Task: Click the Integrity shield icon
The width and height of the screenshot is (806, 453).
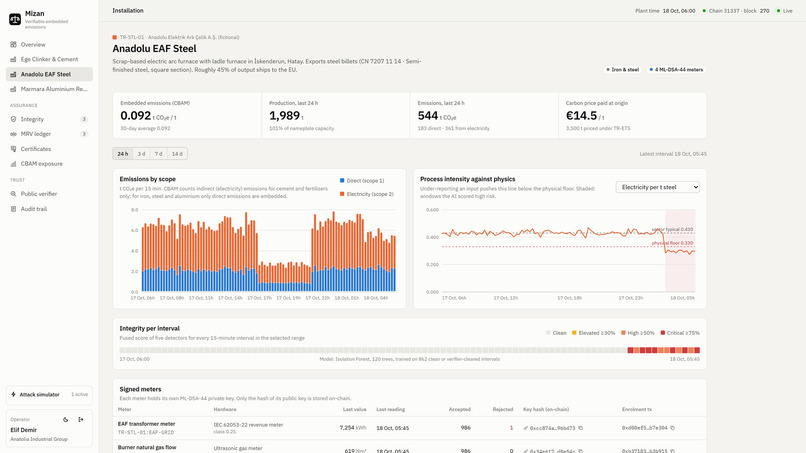Action: coord(13,119)
